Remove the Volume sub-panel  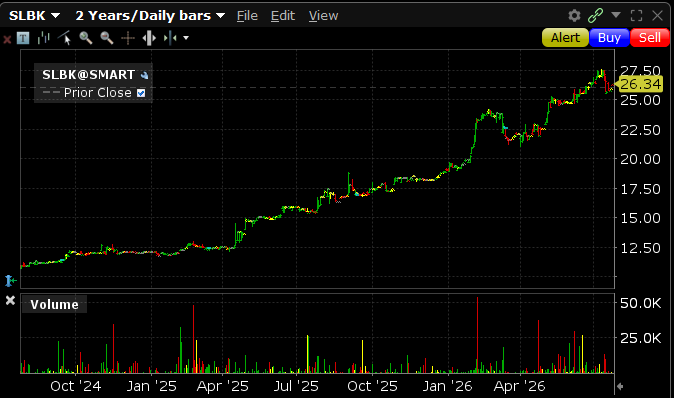(x=10, y=300)
